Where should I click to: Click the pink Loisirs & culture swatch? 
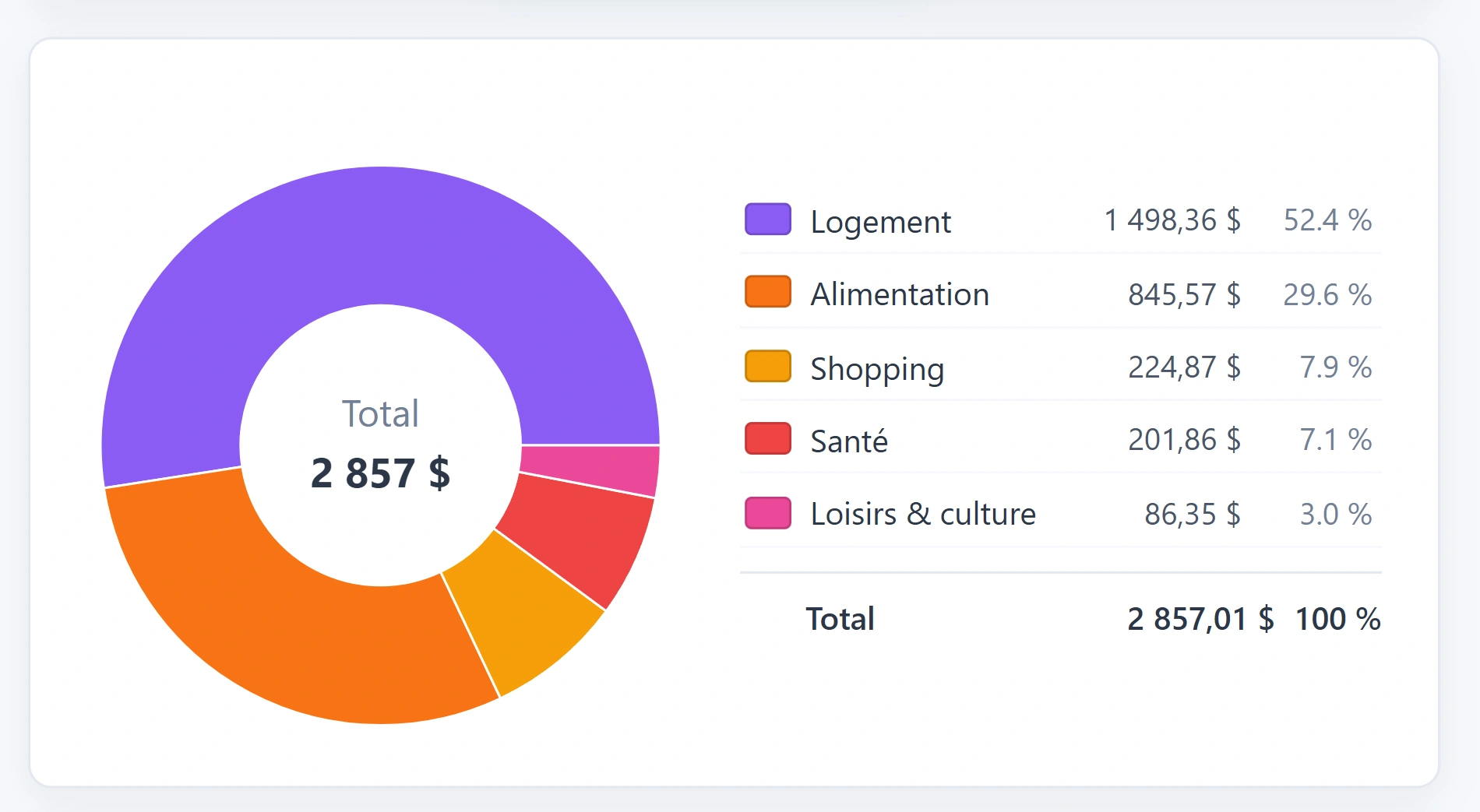pyautogui.click(x=767, y=513)
